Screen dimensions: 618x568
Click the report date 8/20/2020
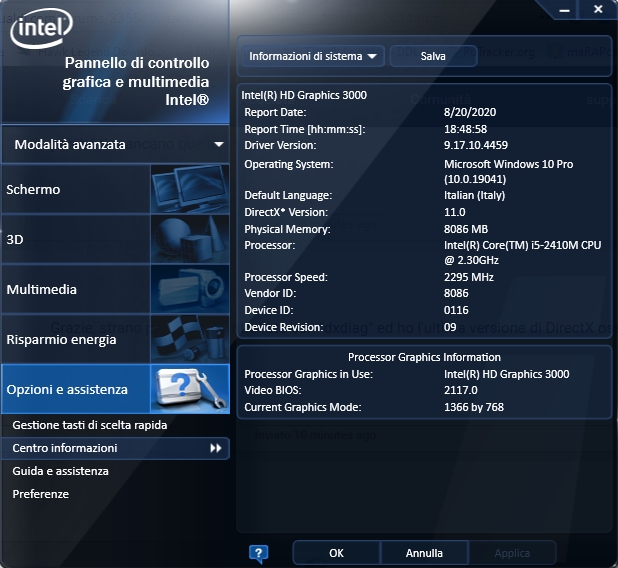pos(470,112)
